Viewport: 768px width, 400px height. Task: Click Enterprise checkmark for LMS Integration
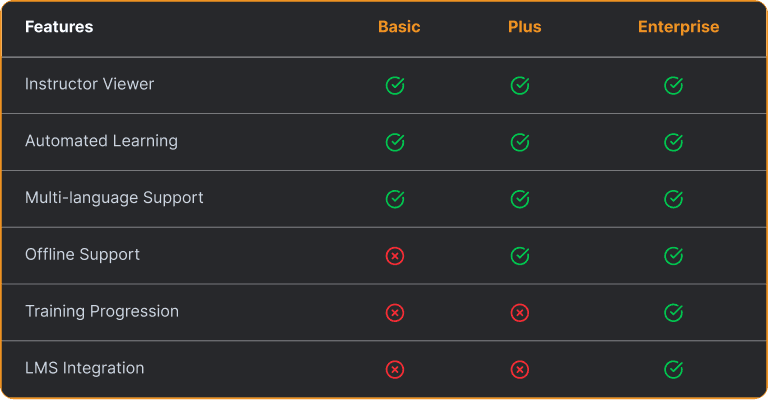(x=674, y=370)
